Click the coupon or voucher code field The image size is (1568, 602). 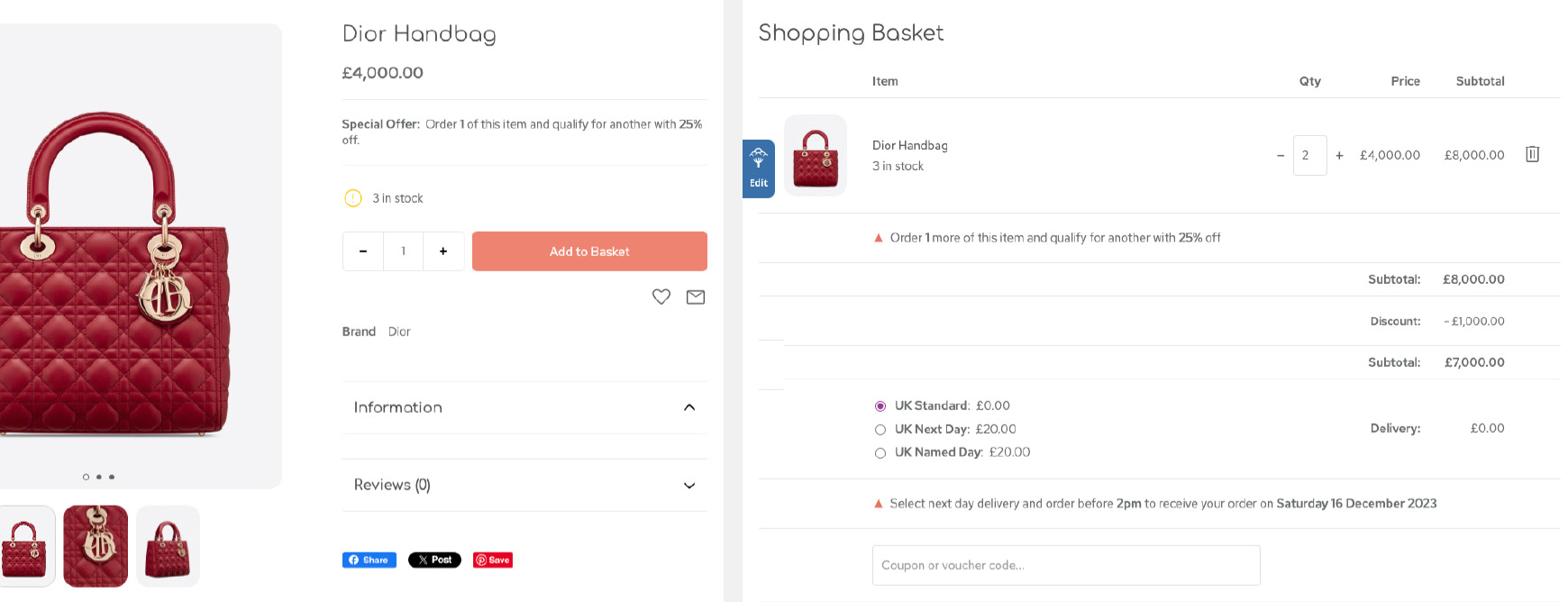1066,565
